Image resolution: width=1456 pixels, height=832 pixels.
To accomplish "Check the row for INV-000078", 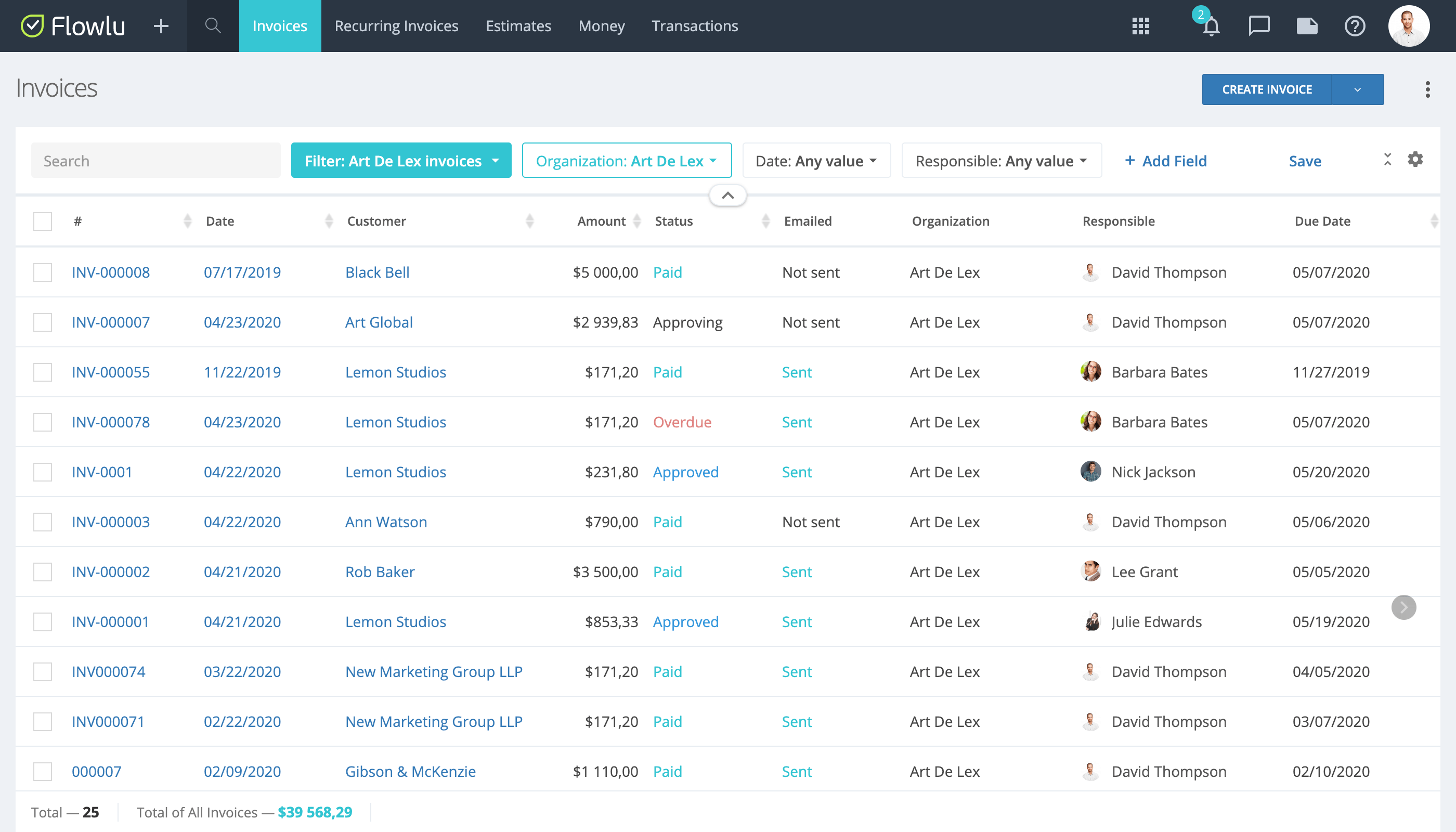I will 42,422.
